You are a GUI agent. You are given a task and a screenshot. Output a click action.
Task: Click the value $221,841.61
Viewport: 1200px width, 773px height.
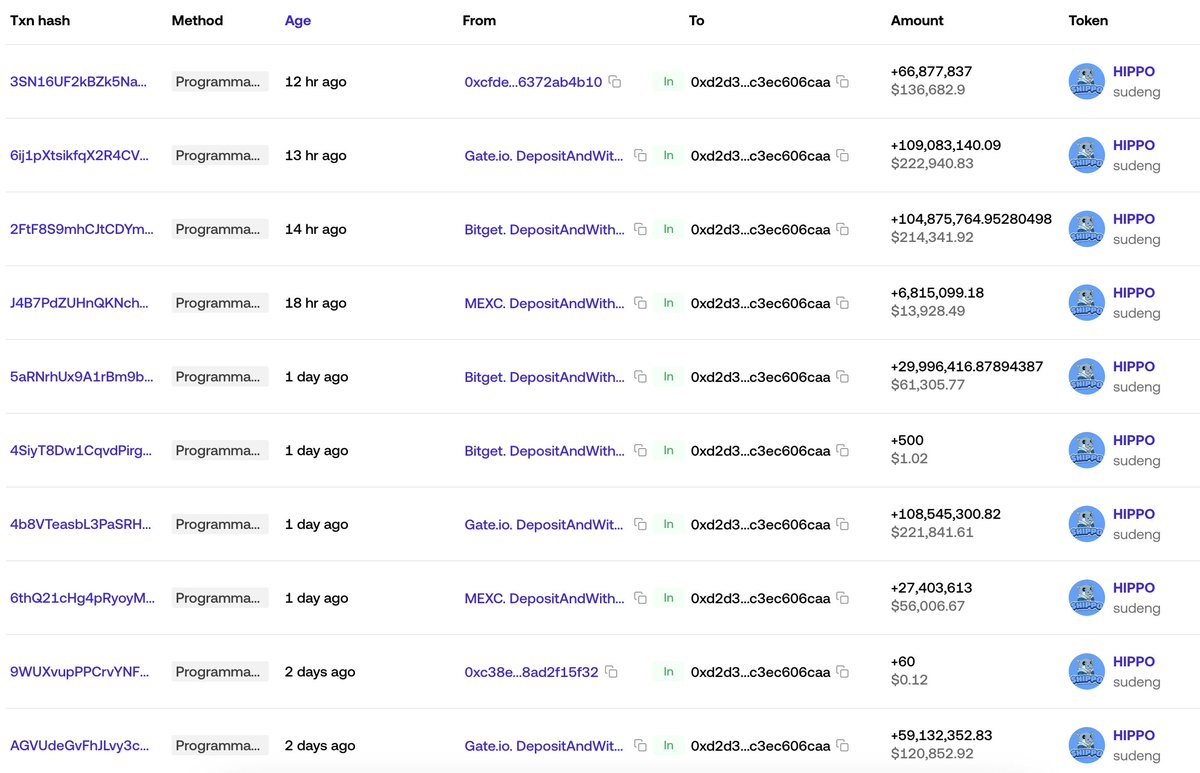coord(932,533)
